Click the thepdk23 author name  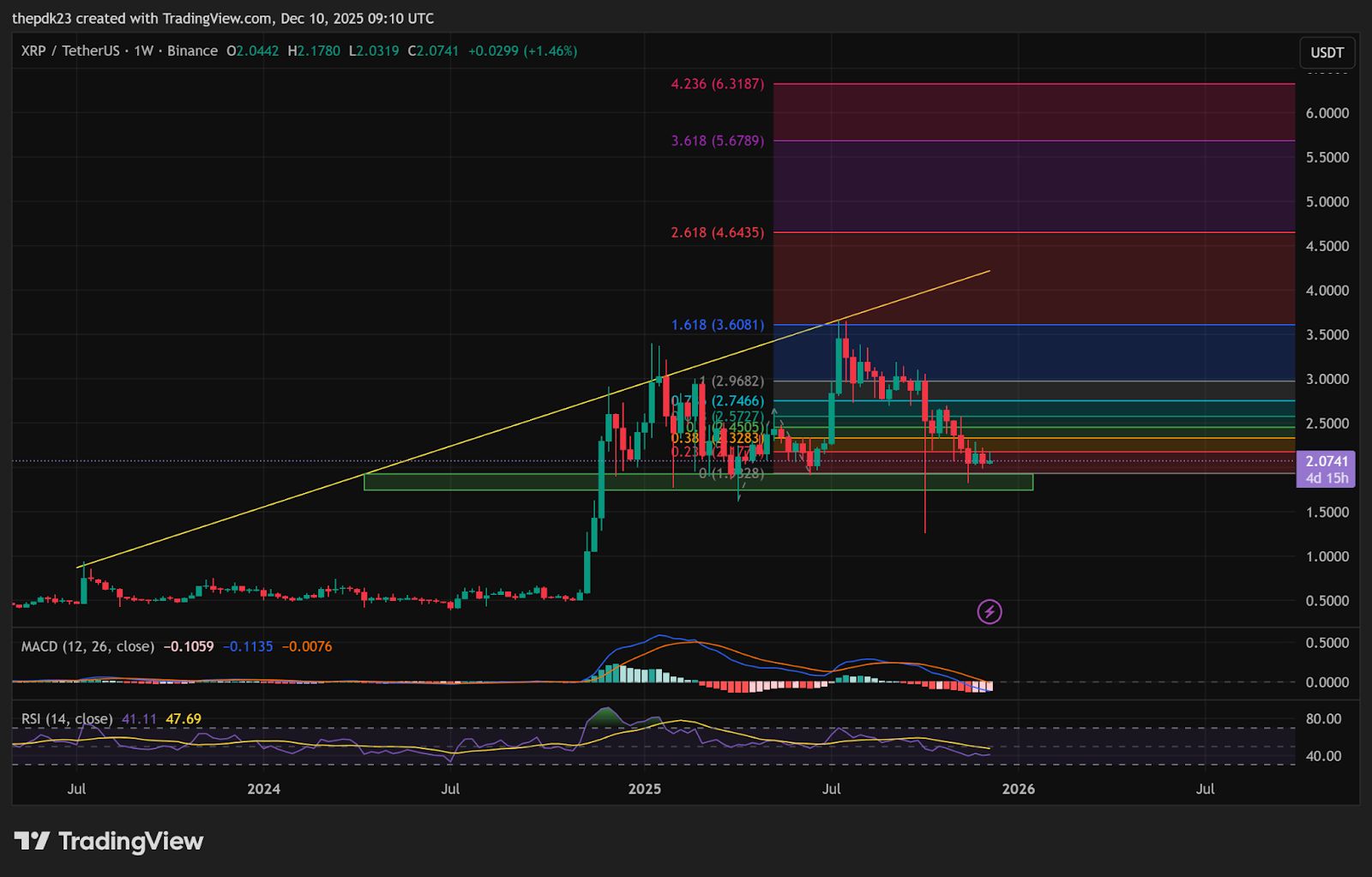click(41, 18)
